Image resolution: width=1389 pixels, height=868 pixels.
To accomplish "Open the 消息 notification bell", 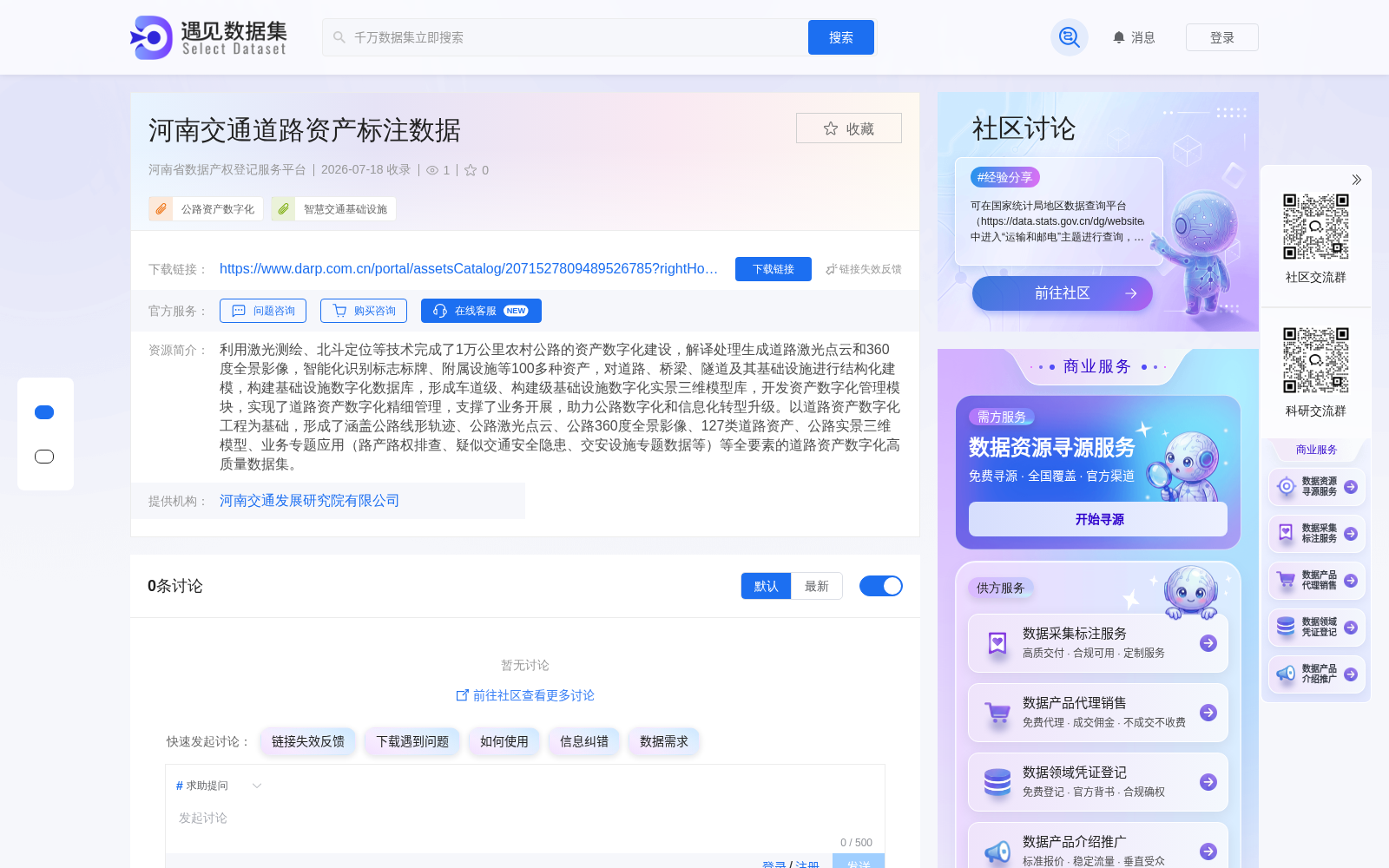I will (x=1119, y=37).
